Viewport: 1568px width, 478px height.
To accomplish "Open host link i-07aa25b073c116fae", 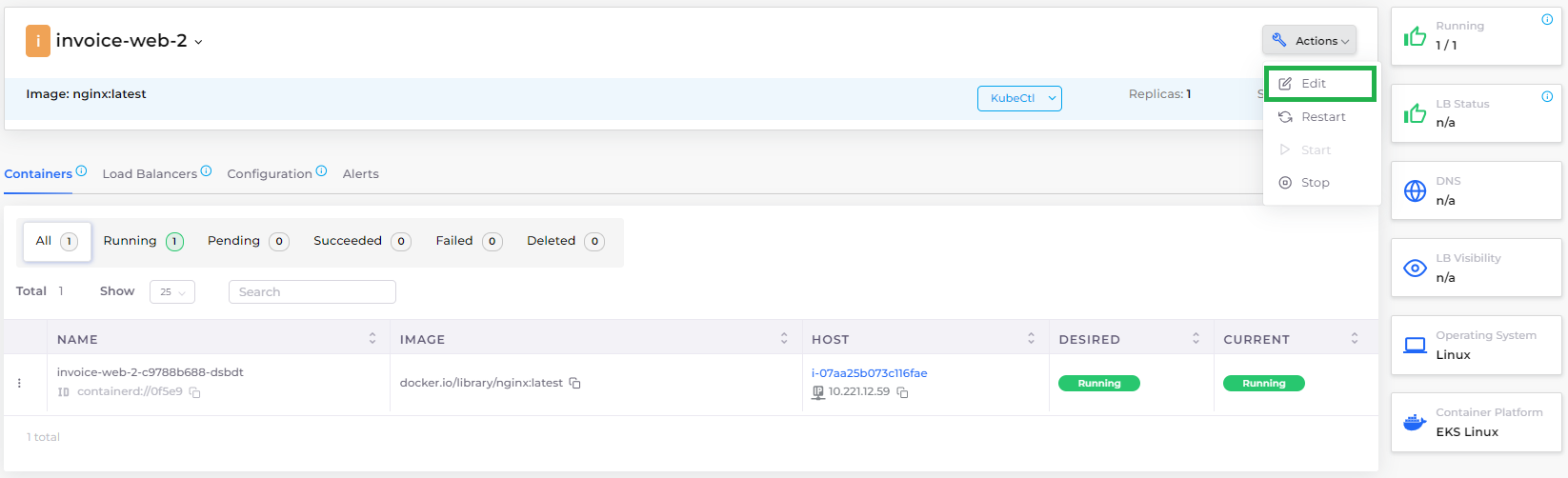I will [869, 373].
